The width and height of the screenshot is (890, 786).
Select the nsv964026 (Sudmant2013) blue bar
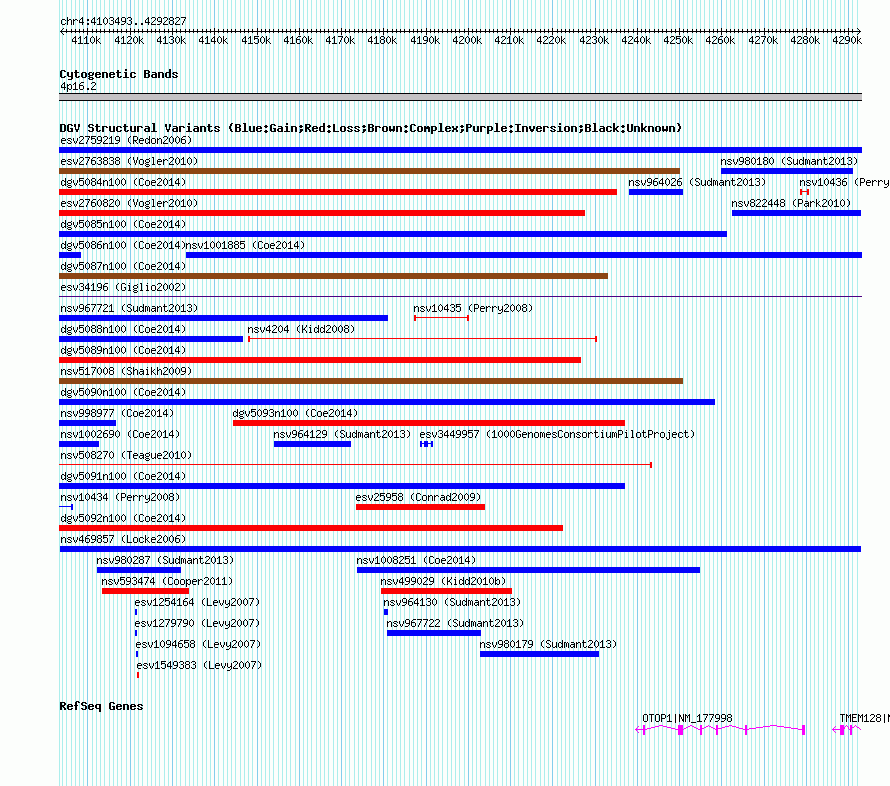pyautogui.click(x=656, y=192)
